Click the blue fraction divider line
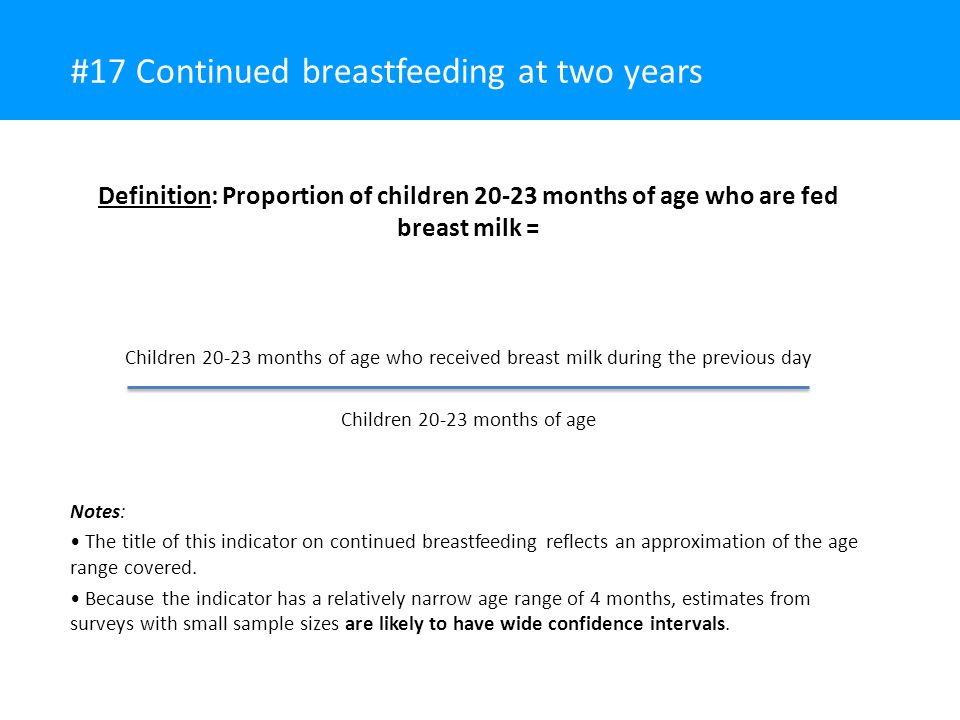 click(x=468, y=388)
